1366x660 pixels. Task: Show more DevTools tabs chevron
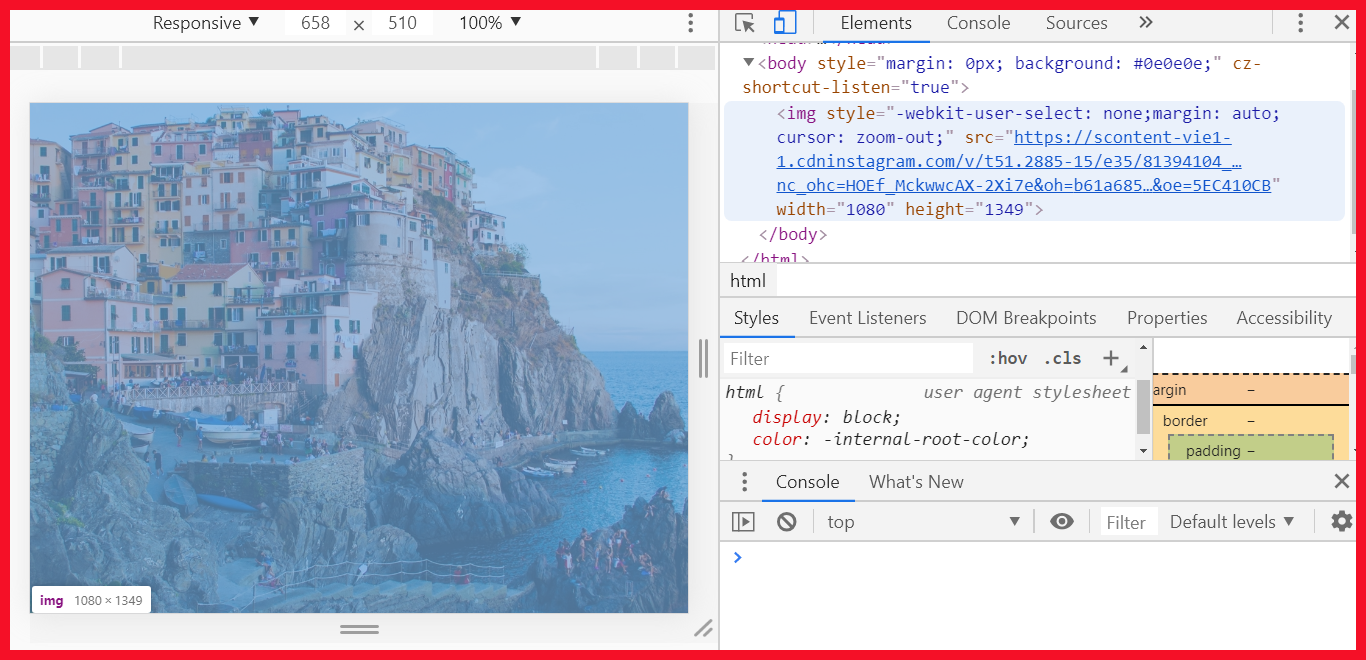(1146, 23)
